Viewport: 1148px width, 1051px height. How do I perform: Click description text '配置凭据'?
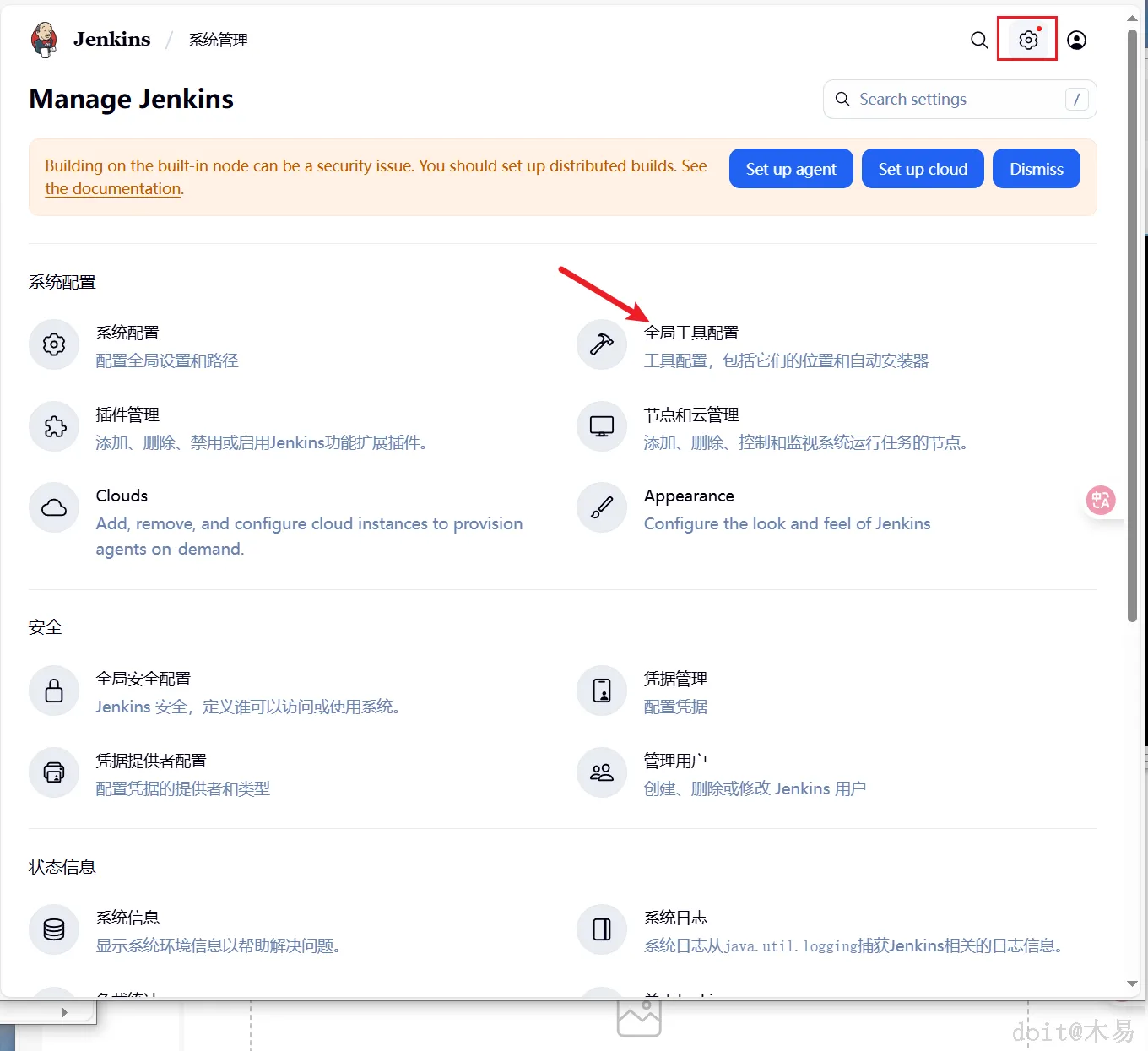675,707
